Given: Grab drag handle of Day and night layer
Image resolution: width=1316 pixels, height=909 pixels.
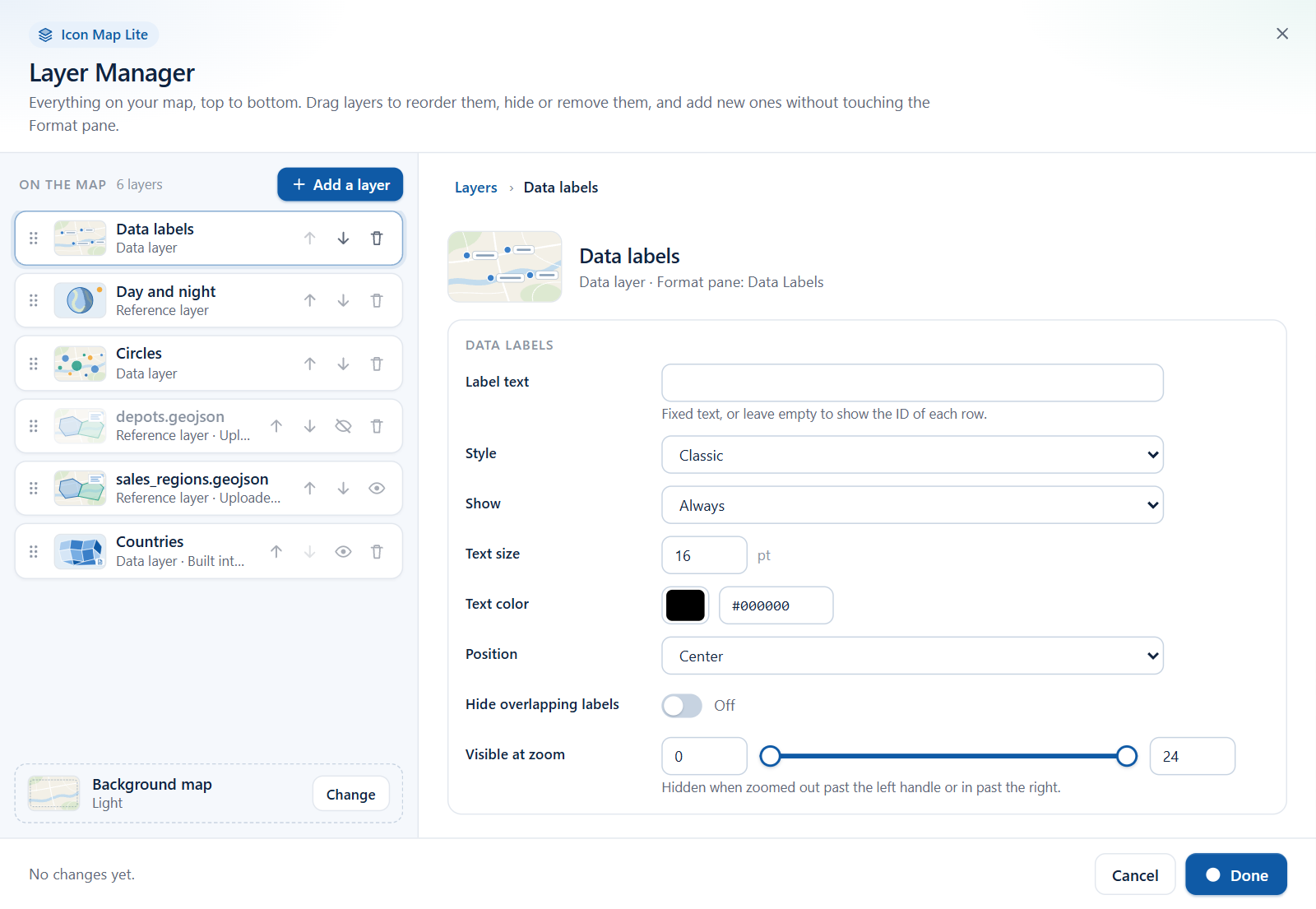Looking at the screenshot, I should point(34,301).
